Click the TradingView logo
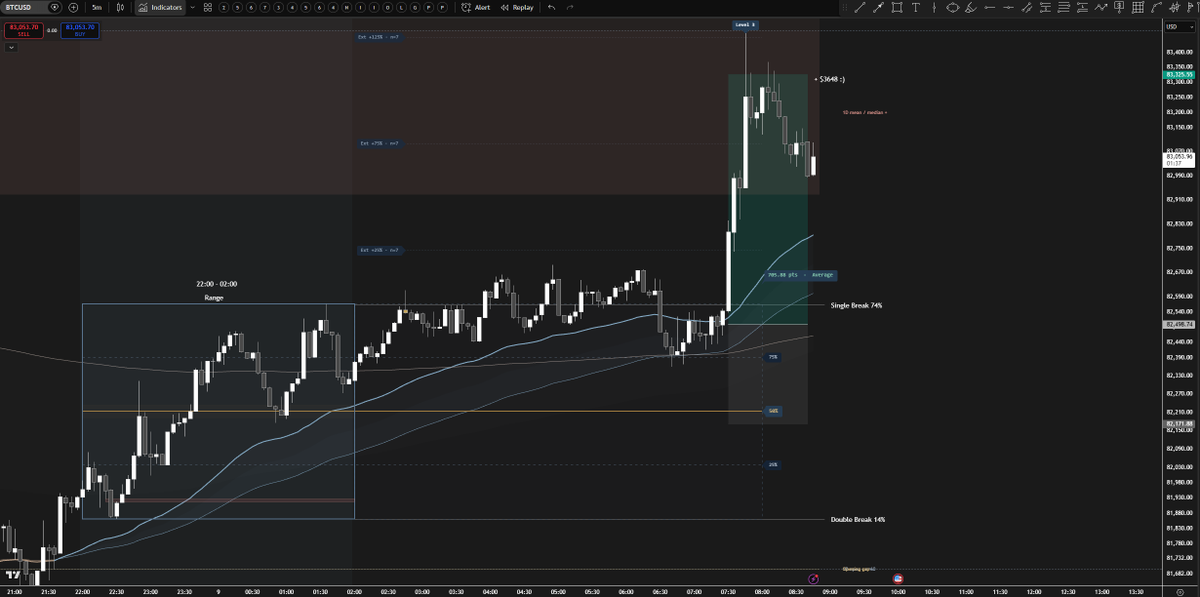Screen dimensions: 1200x597 12,575
